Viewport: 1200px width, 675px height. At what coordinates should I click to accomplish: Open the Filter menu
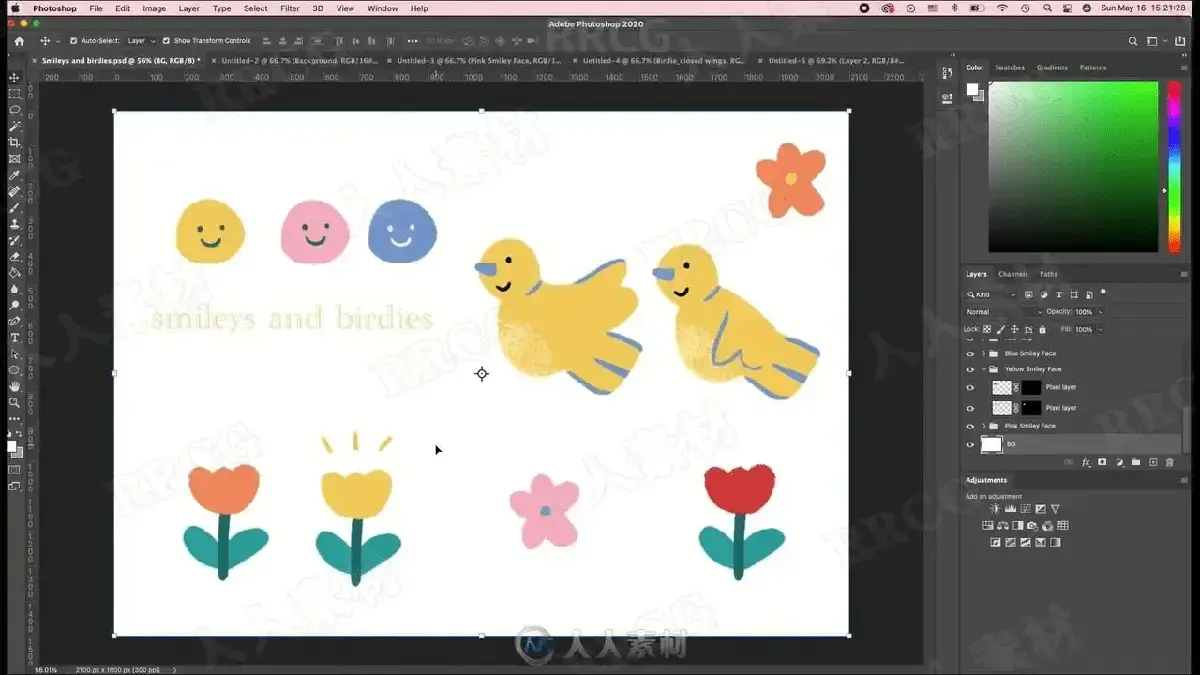coord(290,8)
